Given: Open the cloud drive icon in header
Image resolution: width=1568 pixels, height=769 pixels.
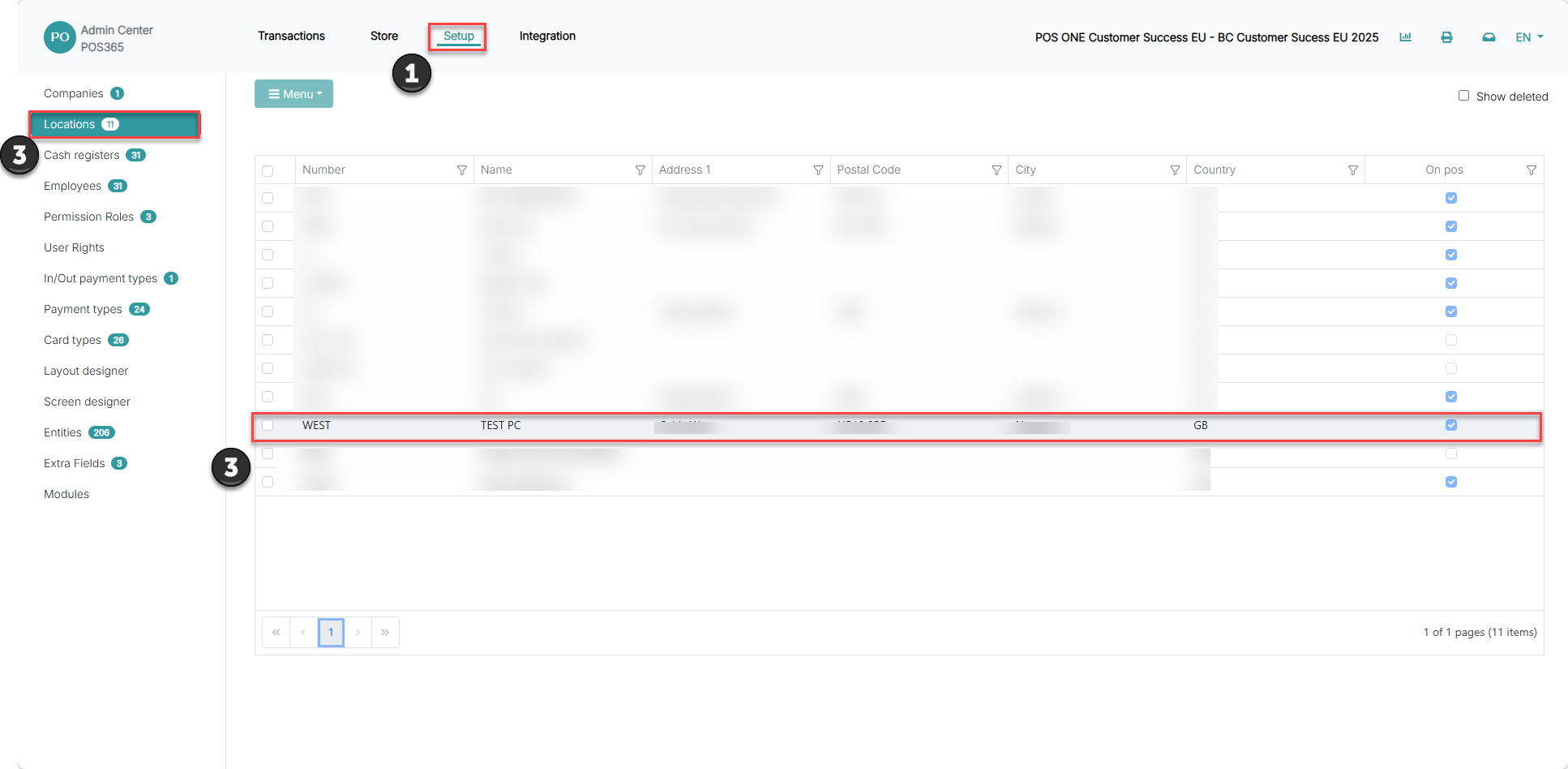Looking at the screenshot, I should pyautogui.click(x=1489, y=37).
